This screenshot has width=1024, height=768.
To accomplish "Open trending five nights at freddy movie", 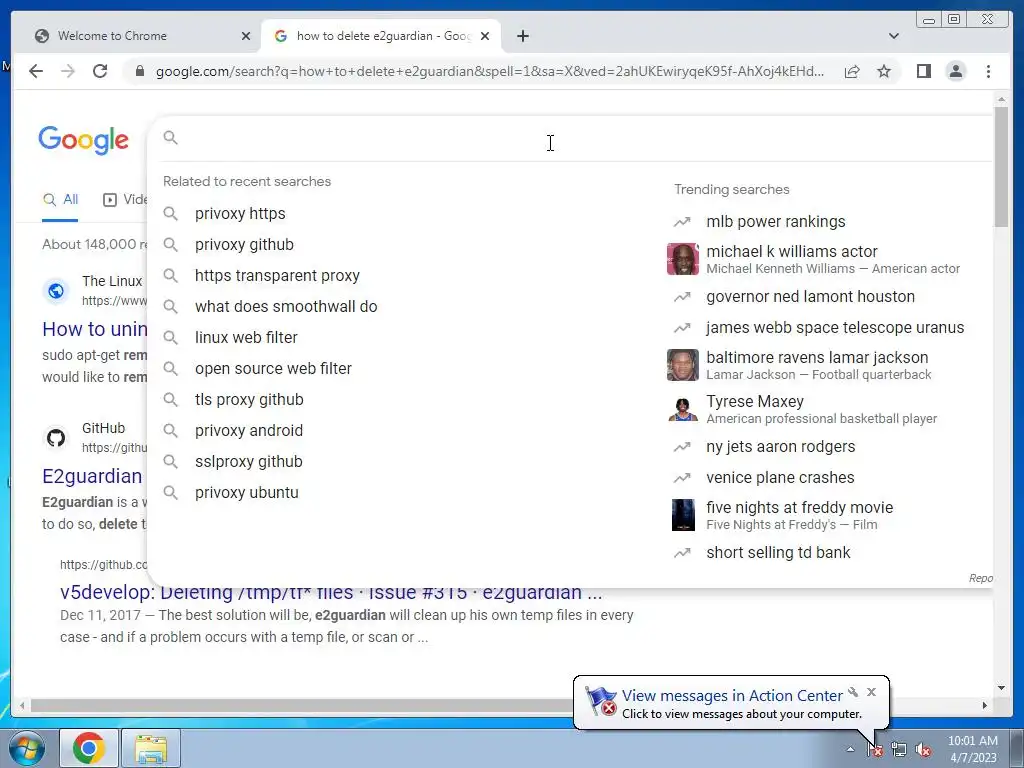I will click(x=799, y=507).
